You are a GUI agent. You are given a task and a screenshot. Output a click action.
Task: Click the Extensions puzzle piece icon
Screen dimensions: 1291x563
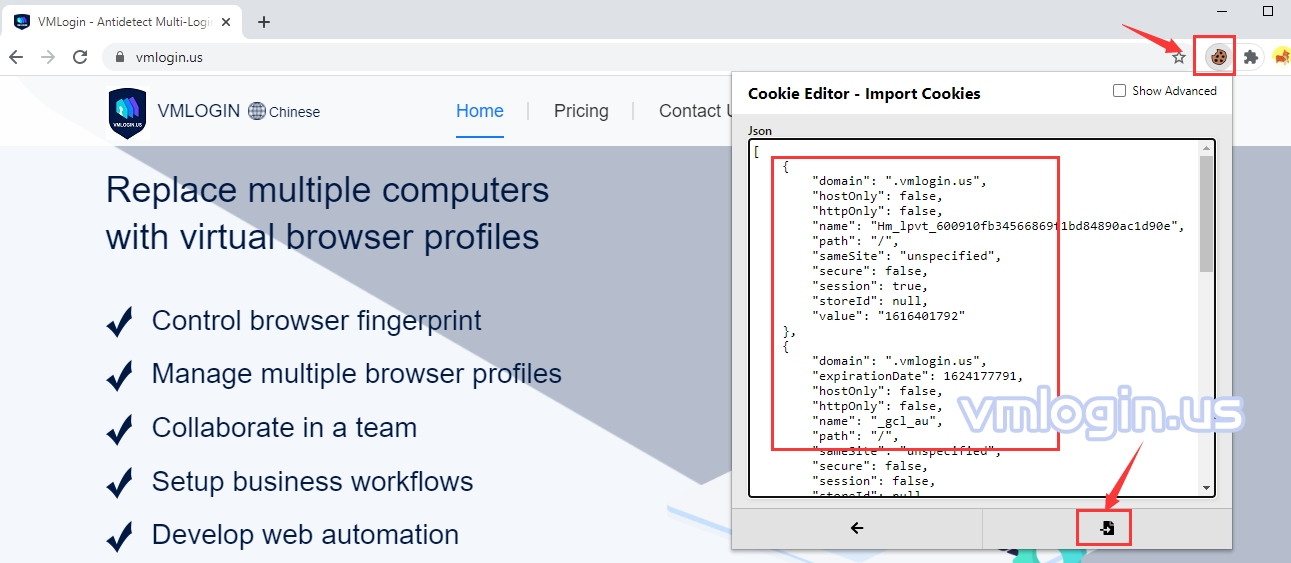tap(1250, 57)
